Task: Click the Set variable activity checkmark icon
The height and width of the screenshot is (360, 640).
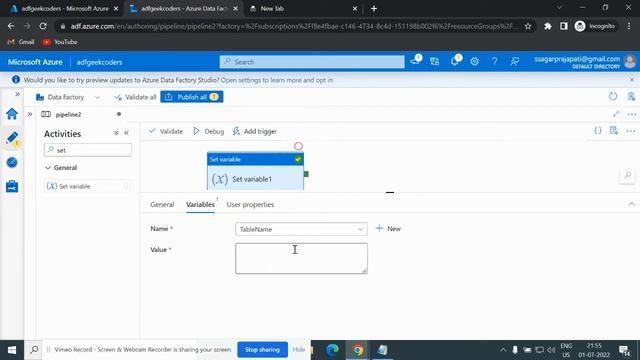Action: pyautogui.click(x=298, y=159)
